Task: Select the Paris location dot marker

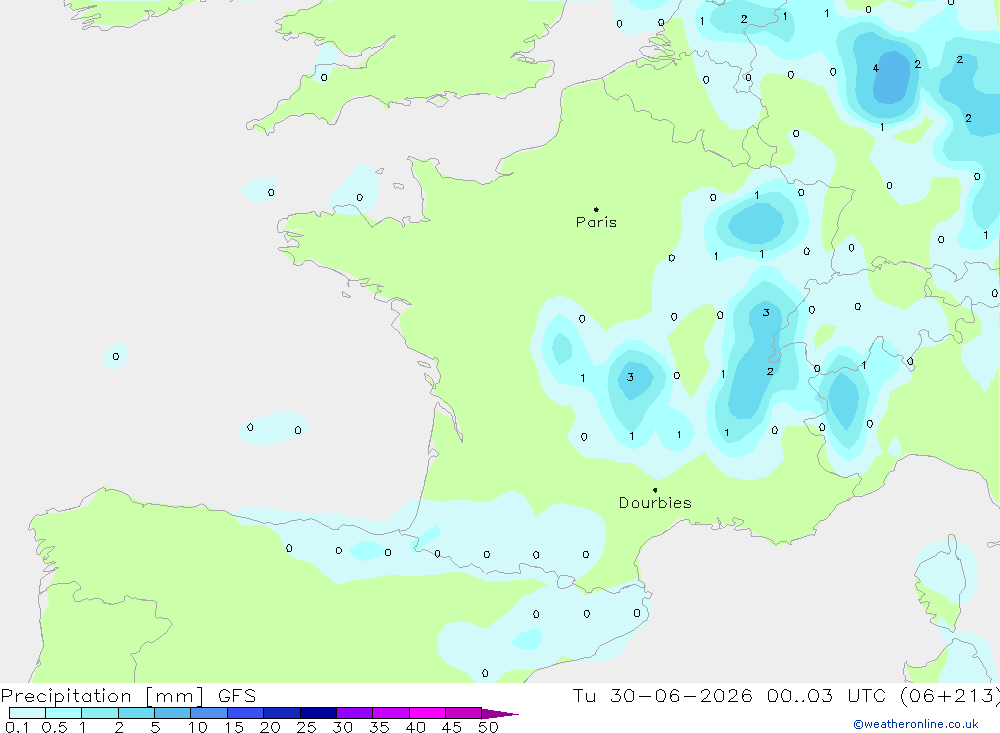Action: pyautogui.click(x=596, y=209)
